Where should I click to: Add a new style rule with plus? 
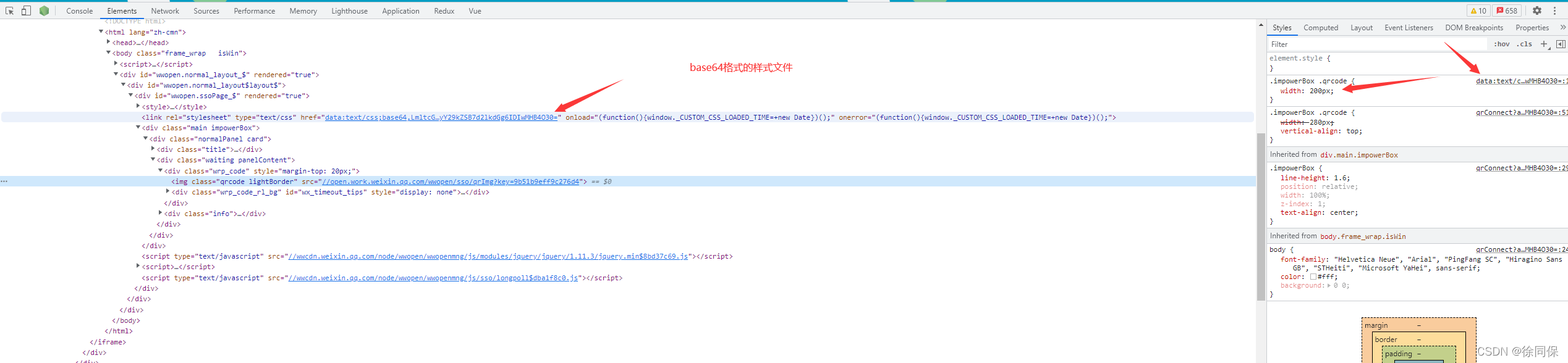(1544, 44)
